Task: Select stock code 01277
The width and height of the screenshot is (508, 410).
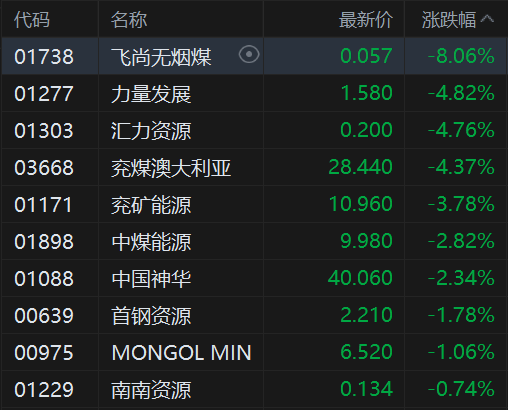Action: tap(44, 93)
